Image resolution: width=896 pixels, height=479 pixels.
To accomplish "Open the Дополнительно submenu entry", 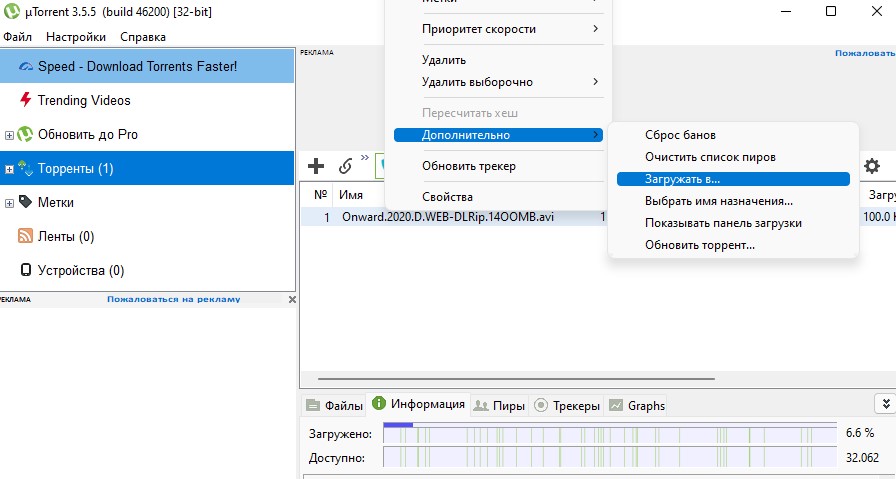I will tap(498, 135).
